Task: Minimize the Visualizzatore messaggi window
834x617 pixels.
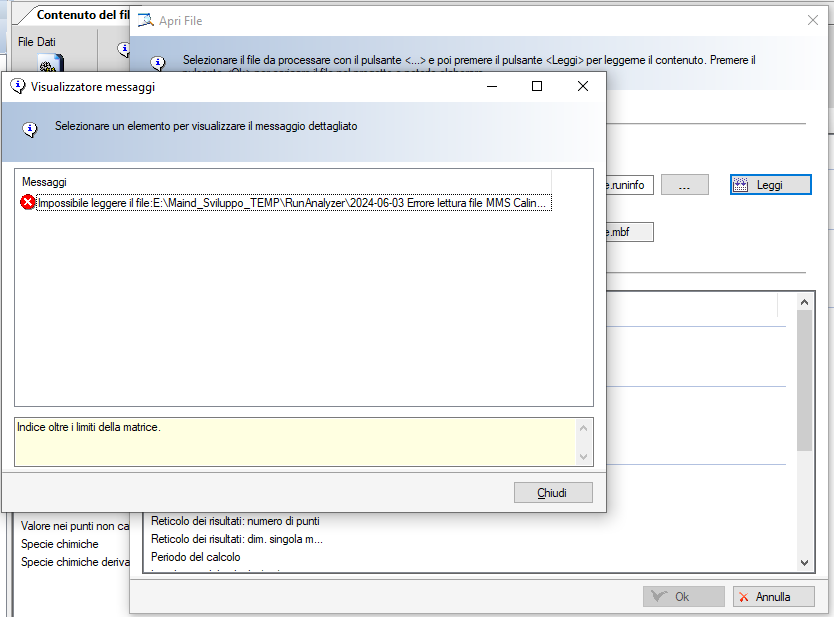Action: tap(492, 86)
